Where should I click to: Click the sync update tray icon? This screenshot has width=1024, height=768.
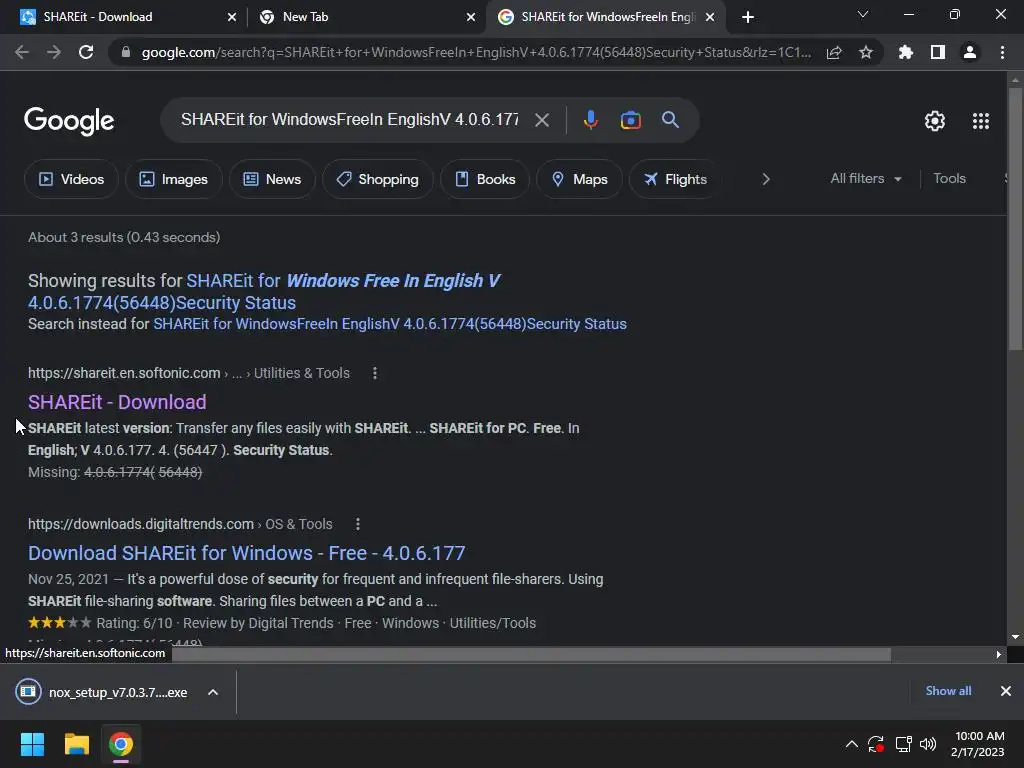point(876,744)
